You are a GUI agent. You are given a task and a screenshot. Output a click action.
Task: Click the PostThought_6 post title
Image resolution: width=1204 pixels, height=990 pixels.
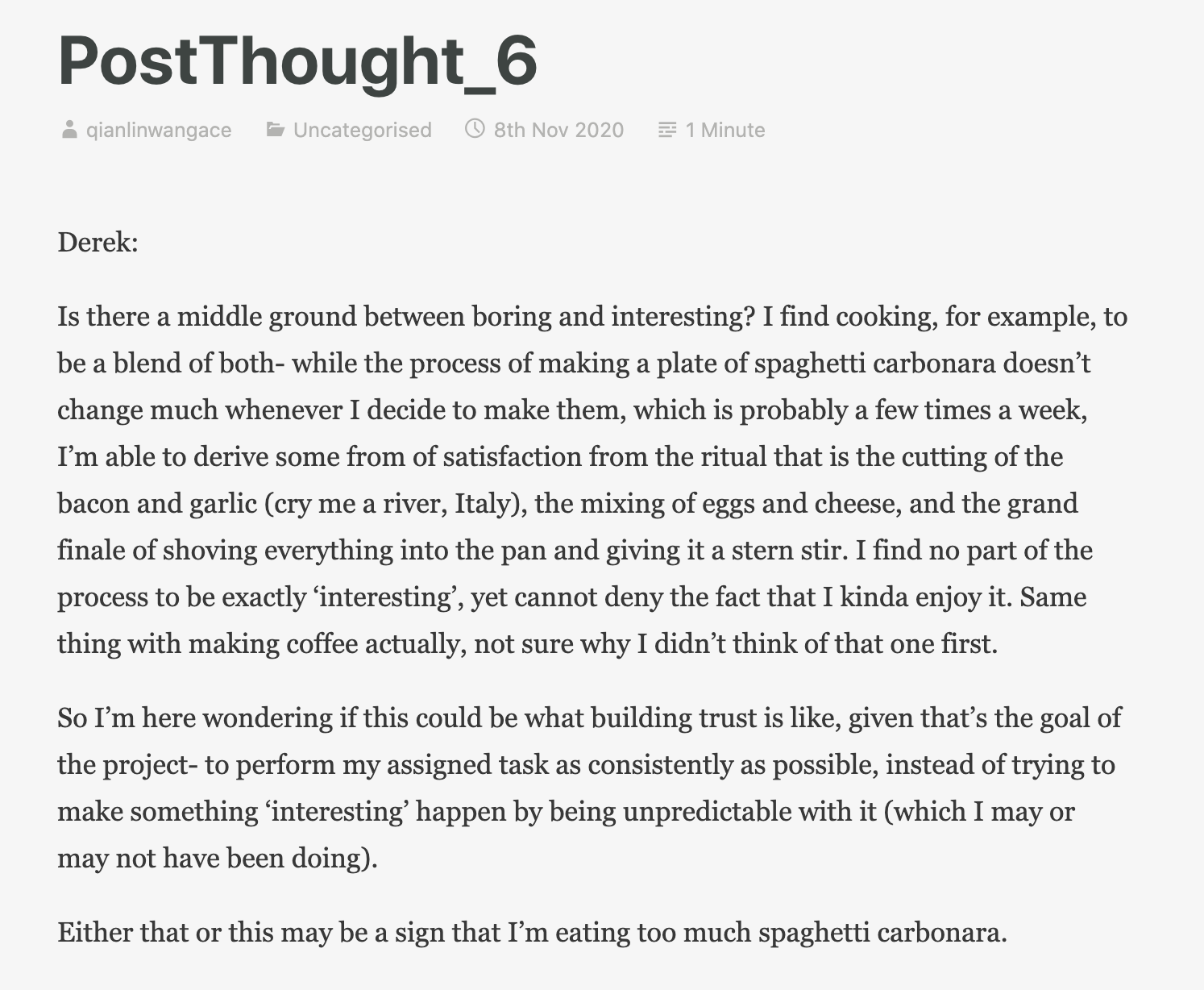tap(297, 61)
